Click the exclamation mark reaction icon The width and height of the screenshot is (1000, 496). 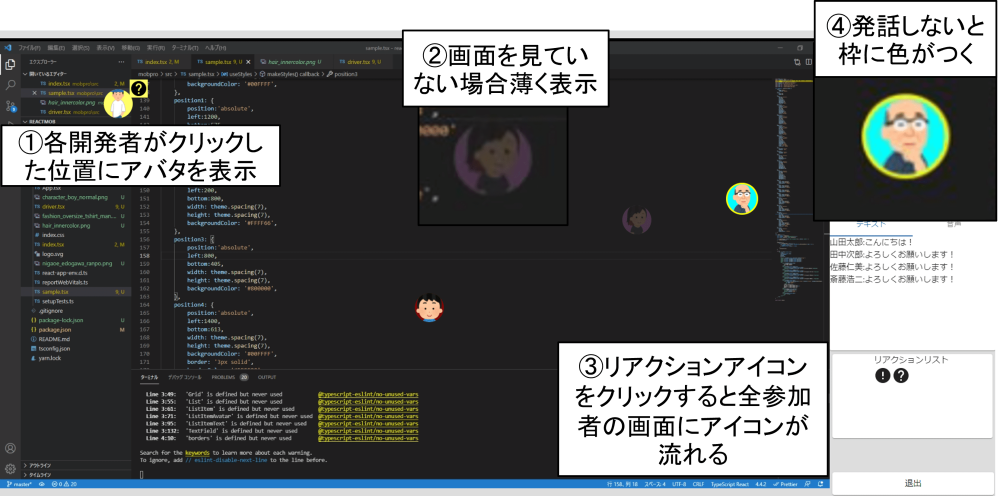tap(883, 376)
